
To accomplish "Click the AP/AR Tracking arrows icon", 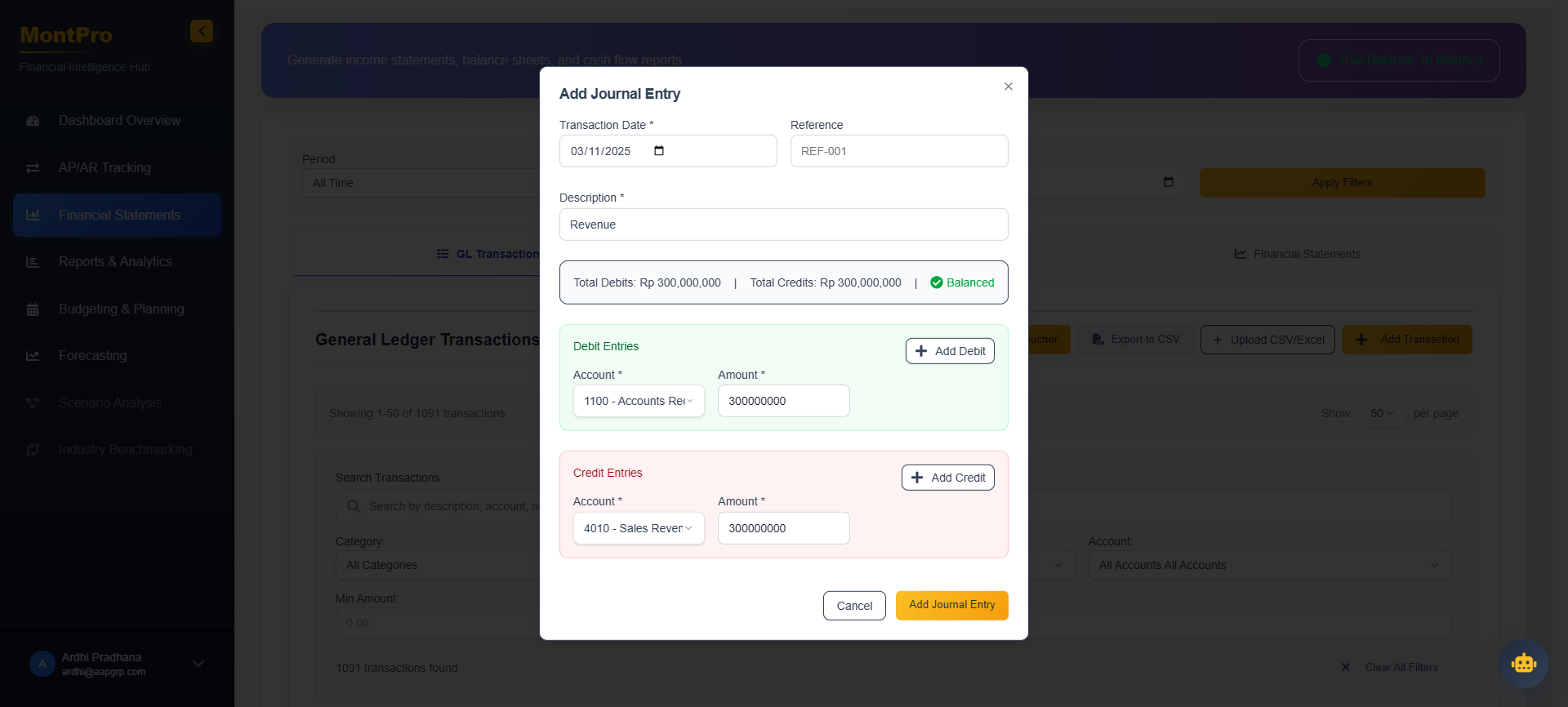I will [x=33, y=168].
